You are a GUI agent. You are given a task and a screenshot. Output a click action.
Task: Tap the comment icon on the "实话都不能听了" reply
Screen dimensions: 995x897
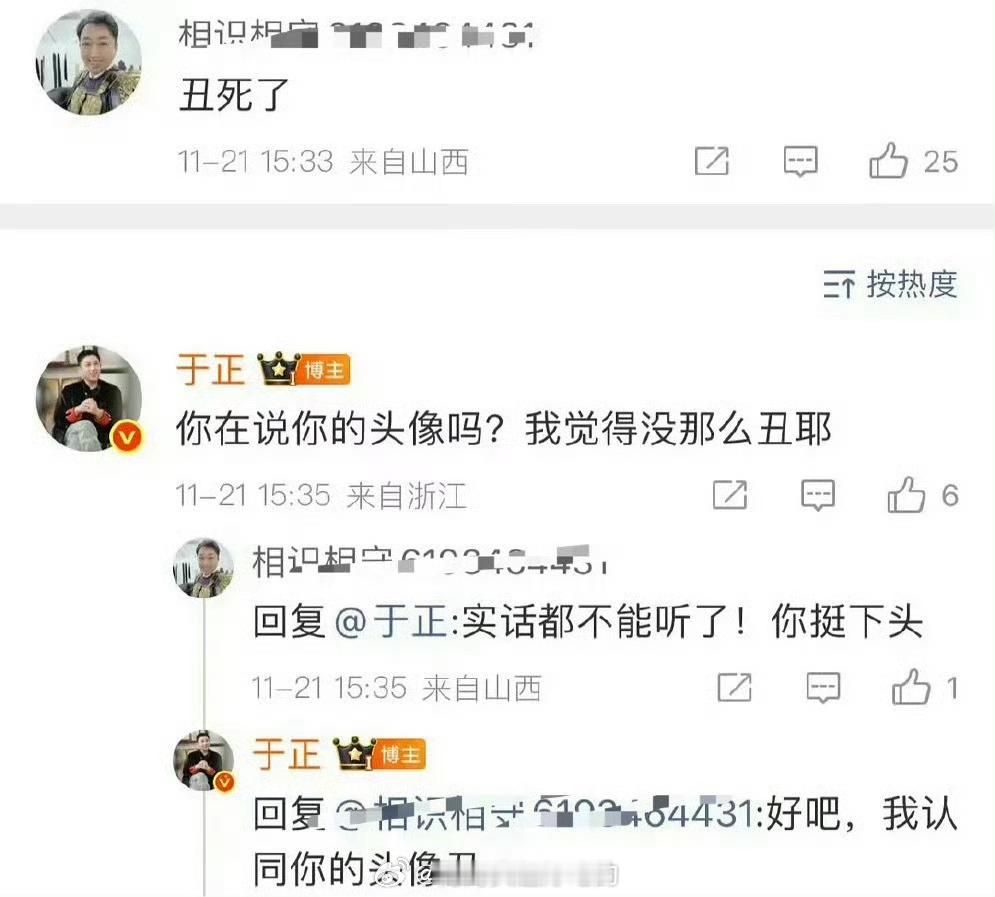click(x=823, y=688)
